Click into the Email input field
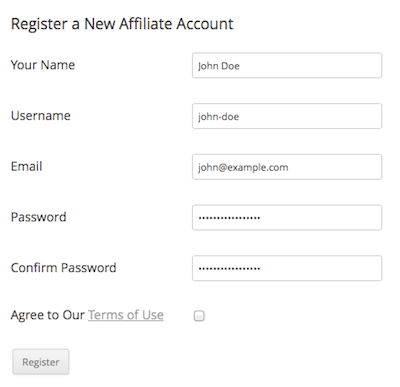400x387 pixels. click(x=287, y=167)
